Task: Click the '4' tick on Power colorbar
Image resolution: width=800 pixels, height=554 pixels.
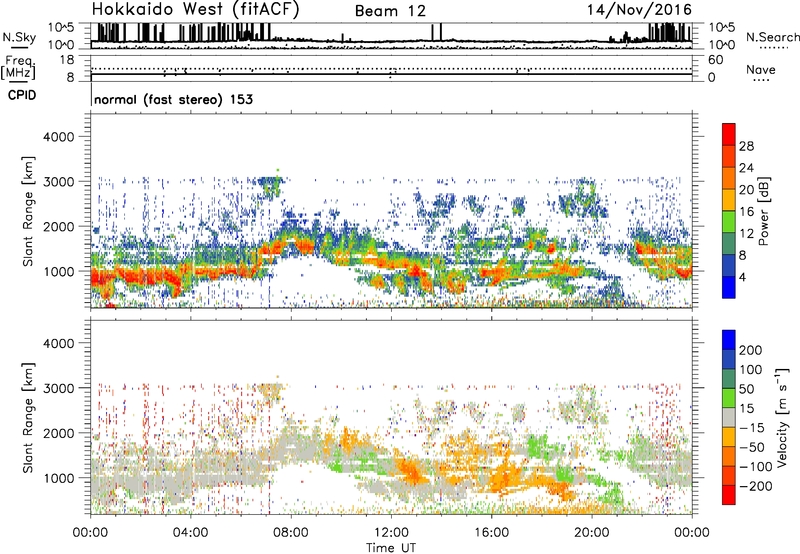Action: [x=742, y=277]
